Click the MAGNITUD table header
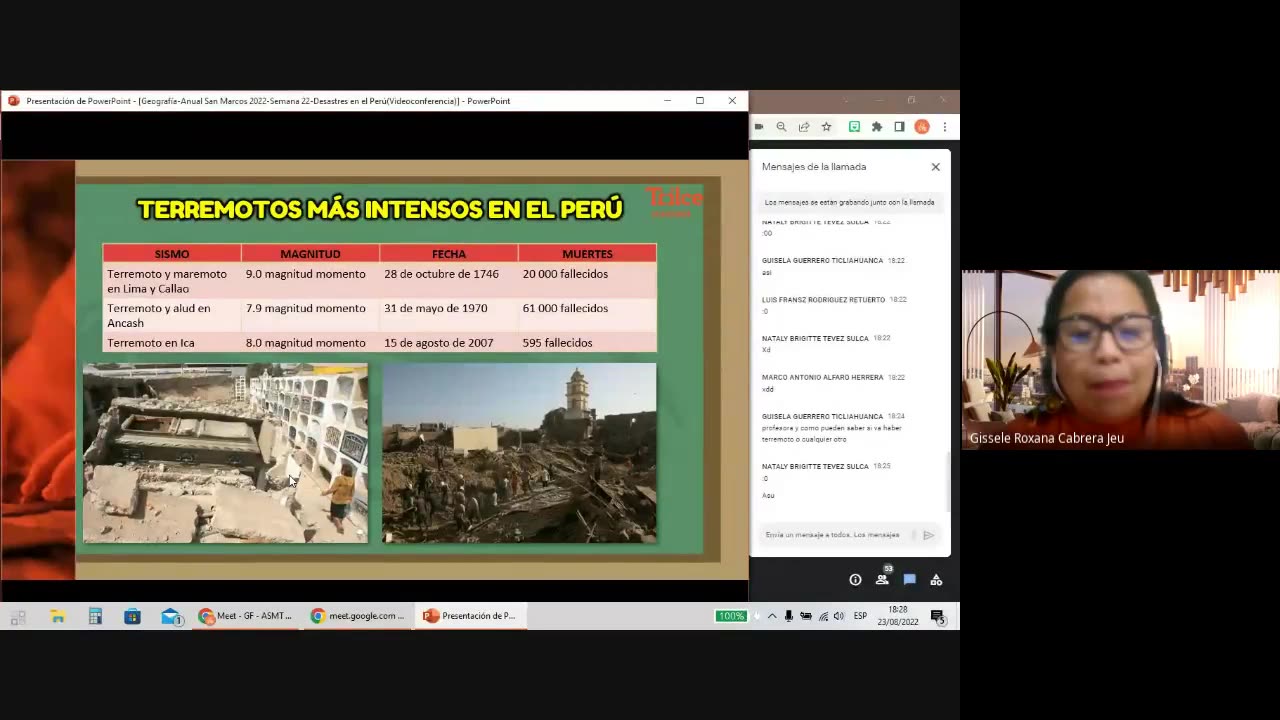 (310, 254)
